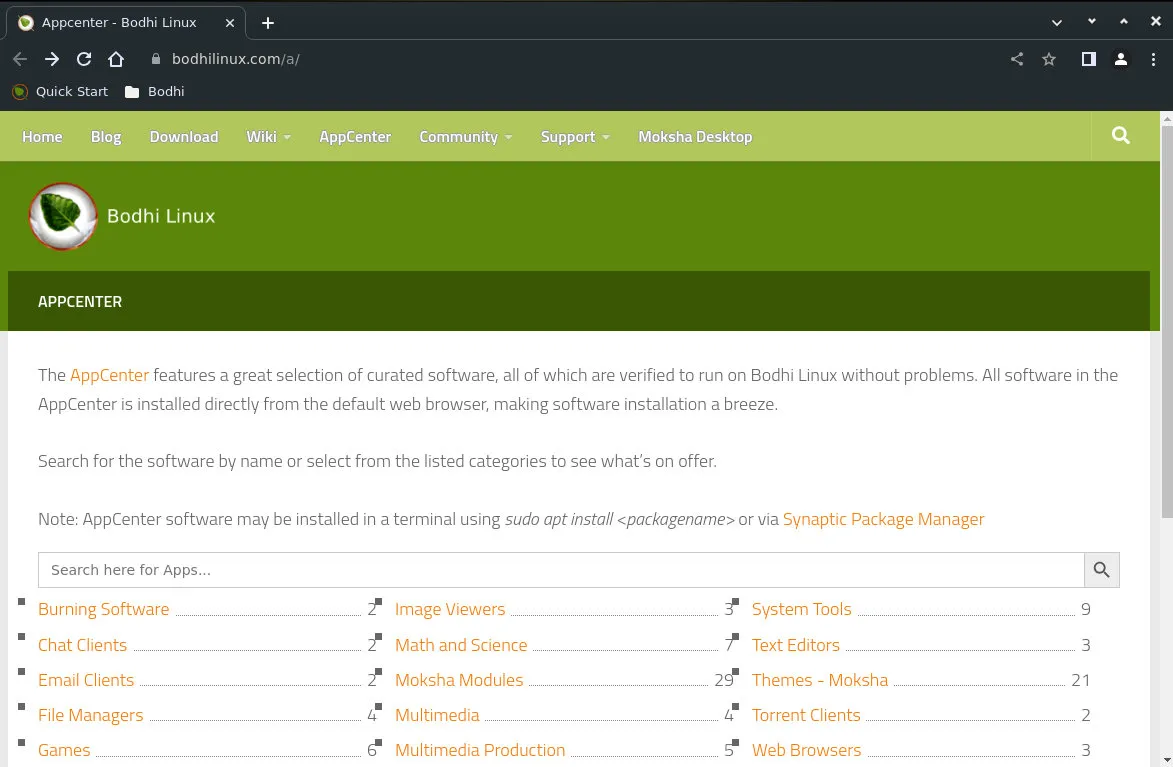The image size is (1173, 767).
Task: Click the Bodhi Linux site title
Action: (x=161, y=216)
